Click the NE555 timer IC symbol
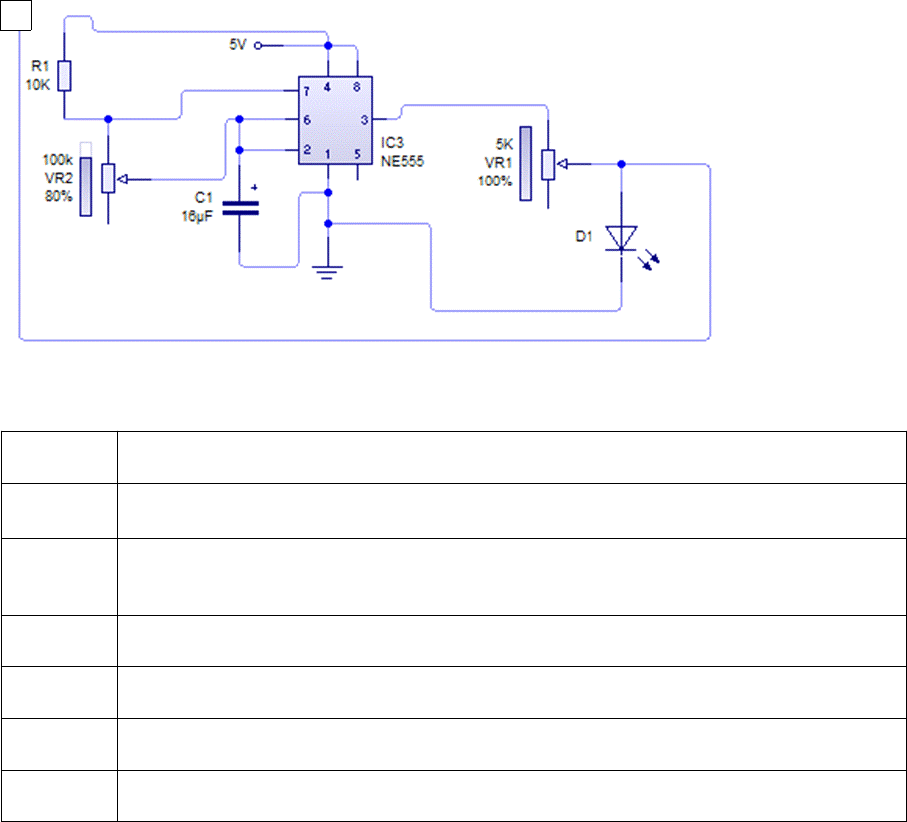 tap(330, 120)
